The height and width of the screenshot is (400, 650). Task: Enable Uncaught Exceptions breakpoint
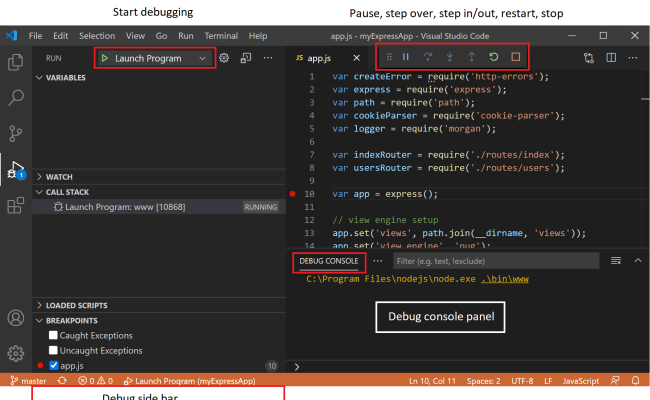53,351
